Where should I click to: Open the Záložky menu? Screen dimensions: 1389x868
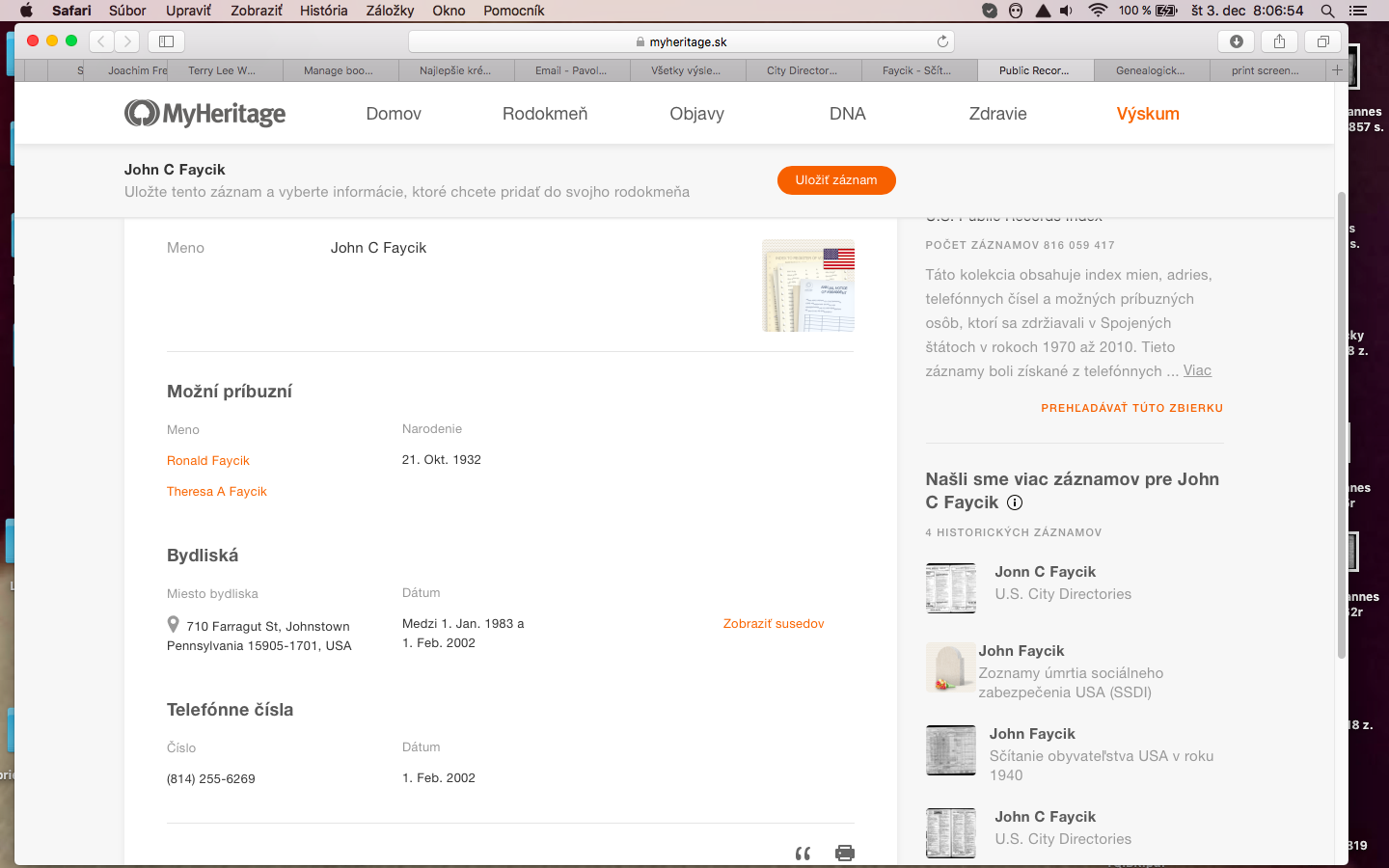point(390,11)
